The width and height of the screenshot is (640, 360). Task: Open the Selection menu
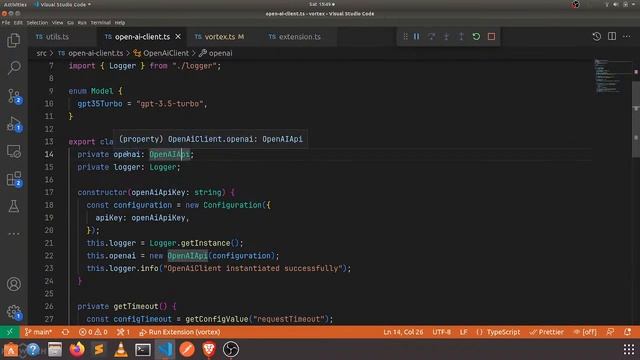[37, 23]
